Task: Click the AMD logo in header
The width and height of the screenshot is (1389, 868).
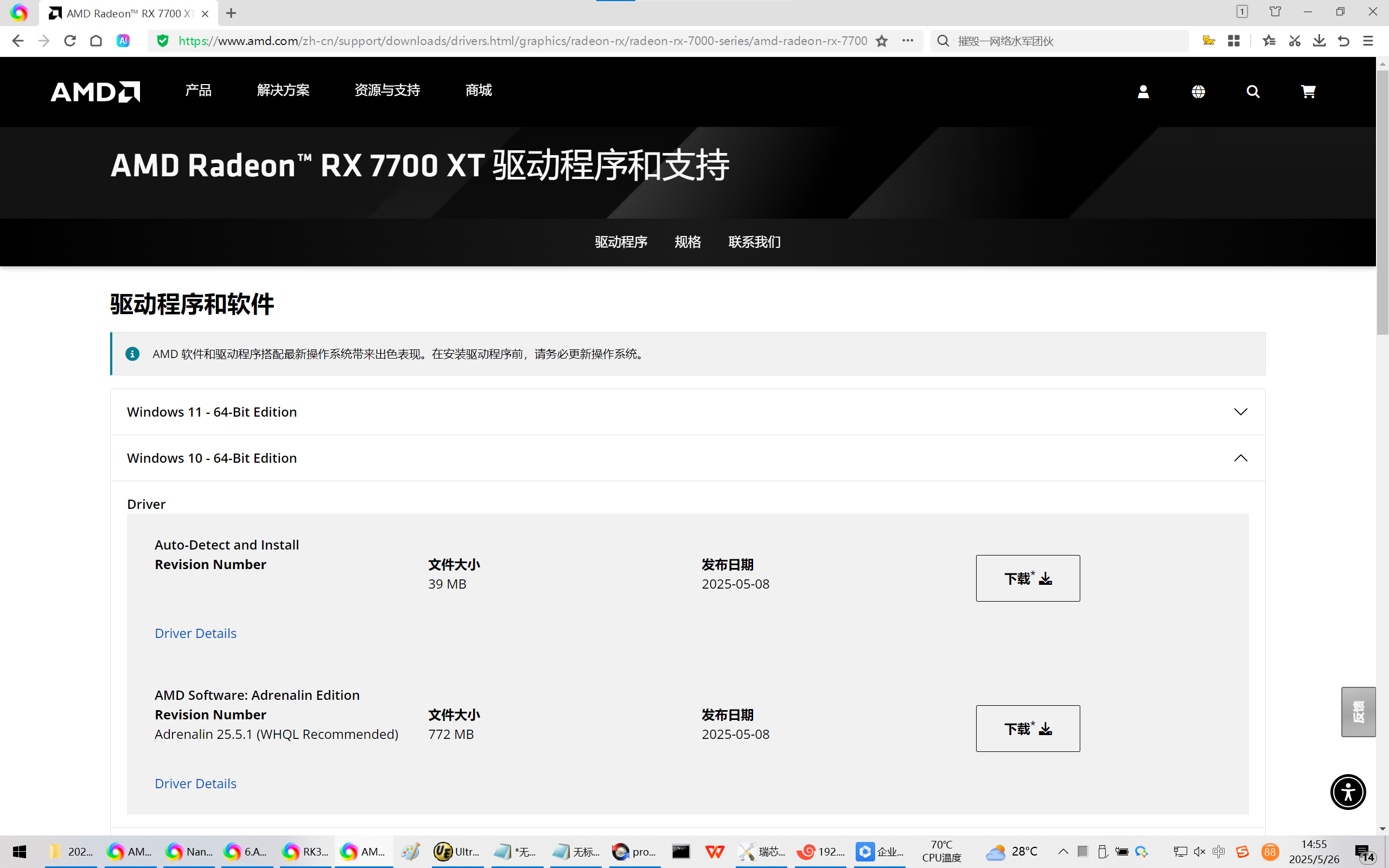Action: [x=95, y=92]
